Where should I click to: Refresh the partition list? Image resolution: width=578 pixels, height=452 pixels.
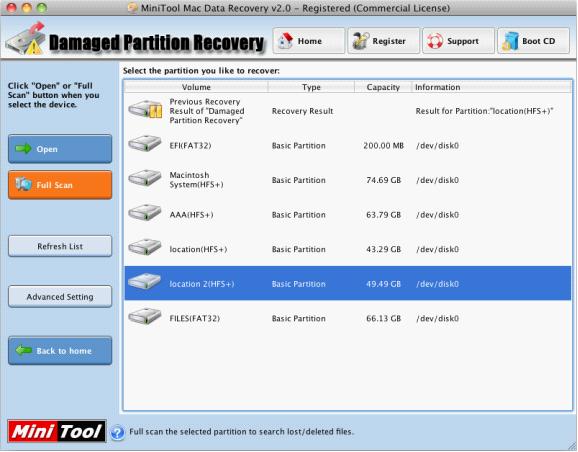coord(60,246)
